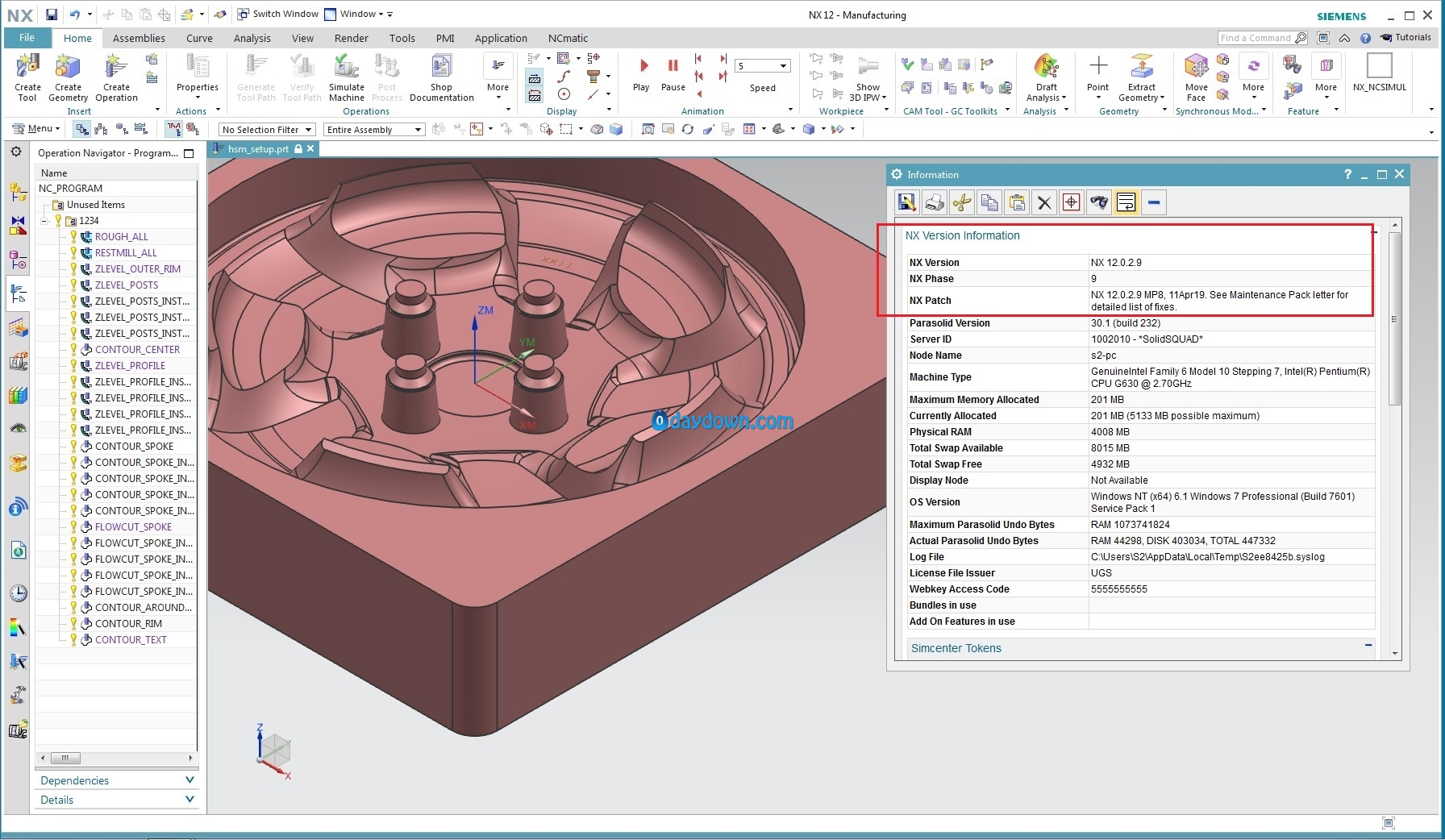Switch to the Assemblies tab
This screenshot has height=840, width=1445.
[139, 38]
